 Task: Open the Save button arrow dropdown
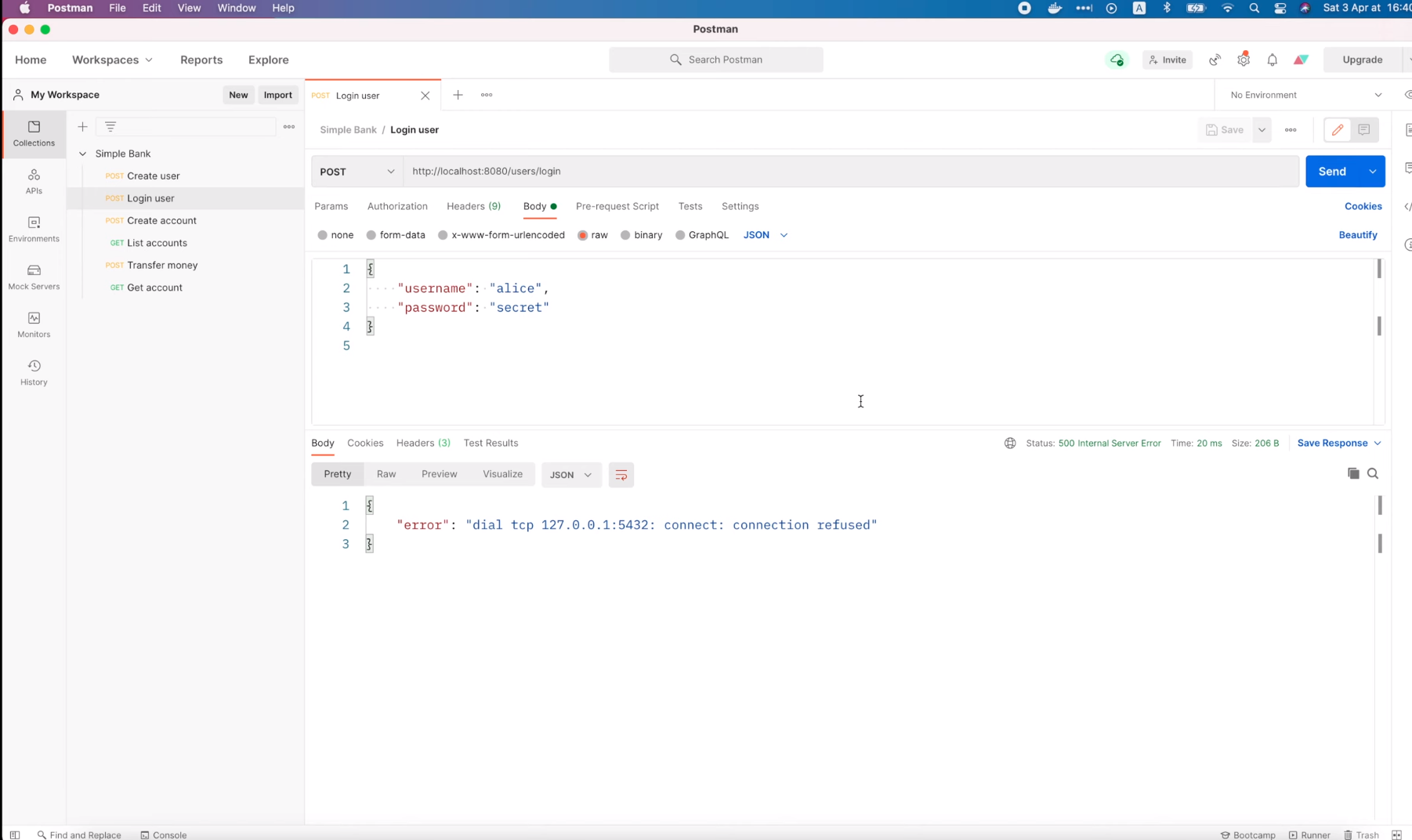1262,130
